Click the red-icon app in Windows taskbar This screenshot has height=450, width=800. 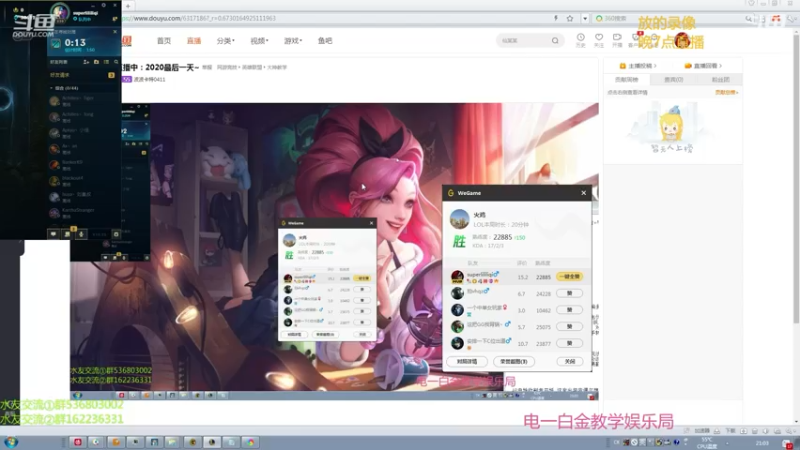78,442
